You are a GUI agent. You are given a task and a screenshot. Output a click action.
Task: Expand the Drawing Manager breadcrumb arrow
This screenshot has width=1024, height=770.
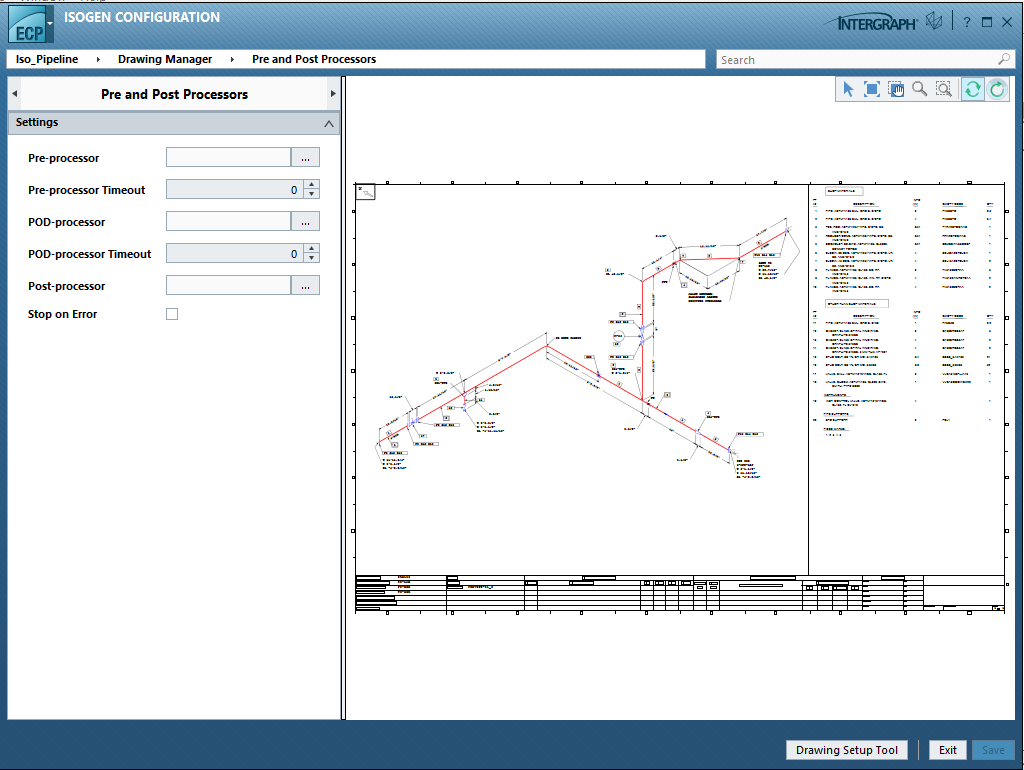(232, 59)
